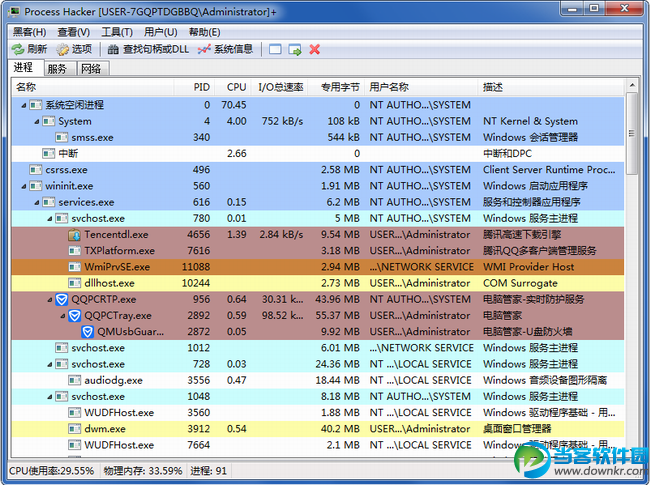This screenshot has width=650, height=485.
Task: Collapse the QQPCTray.exe tree node
Action: coord(63,316)
